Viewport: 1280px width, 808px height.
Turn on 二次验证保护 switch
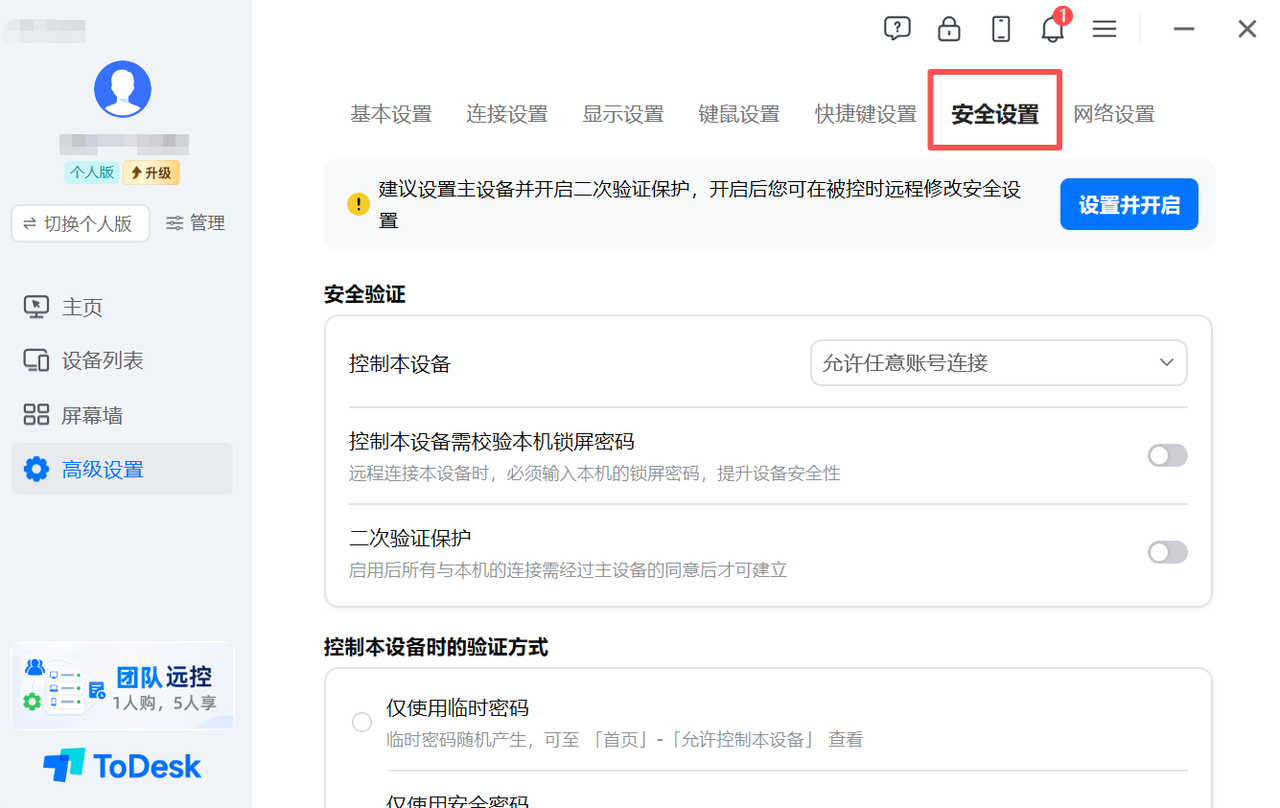pyautogui.click(x=1167, y=552)
